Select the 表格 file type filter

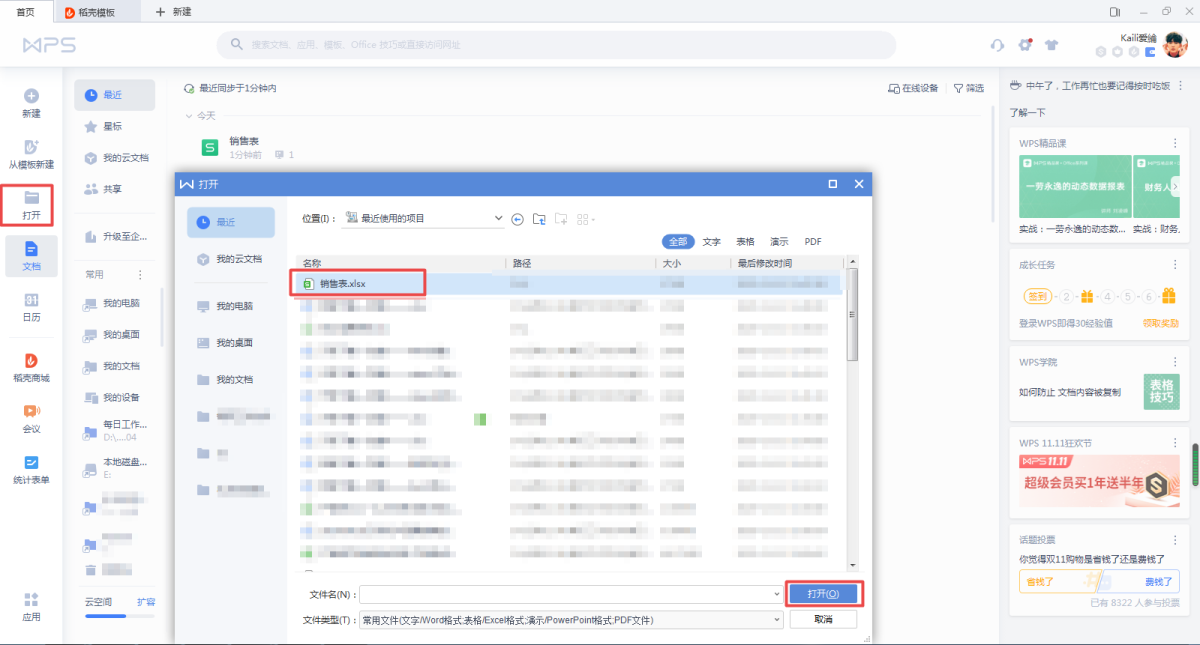[x=745, y=242]
